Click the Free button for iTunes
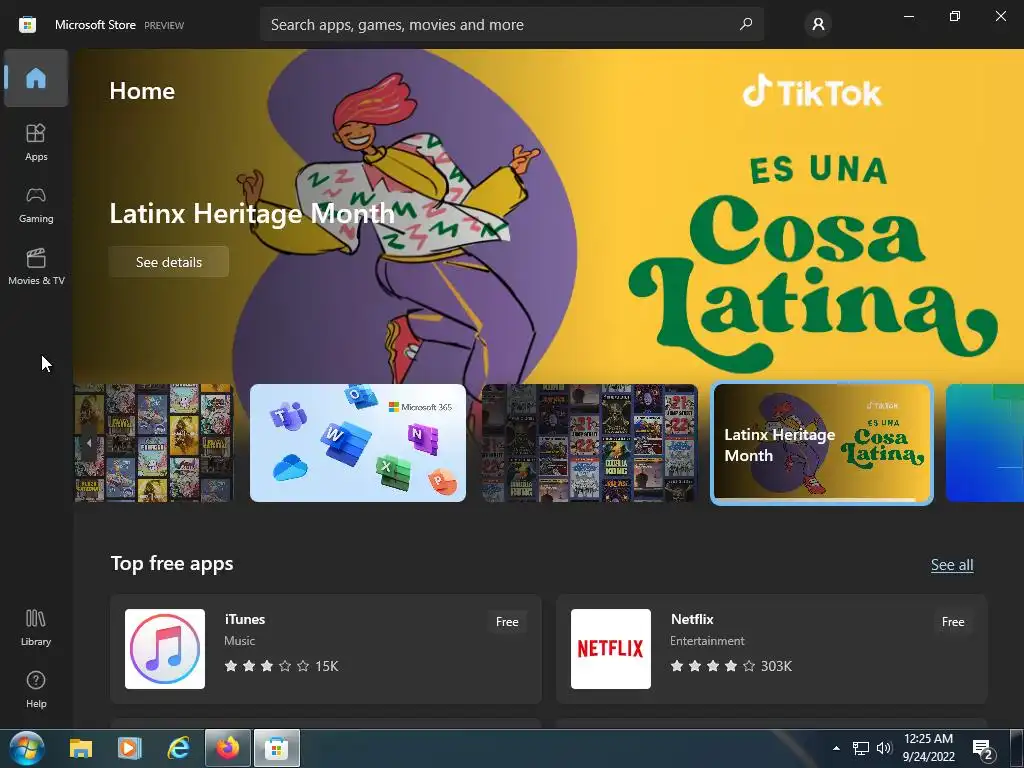Viewport: 1024px width, 768px height. tap(507, 622)
